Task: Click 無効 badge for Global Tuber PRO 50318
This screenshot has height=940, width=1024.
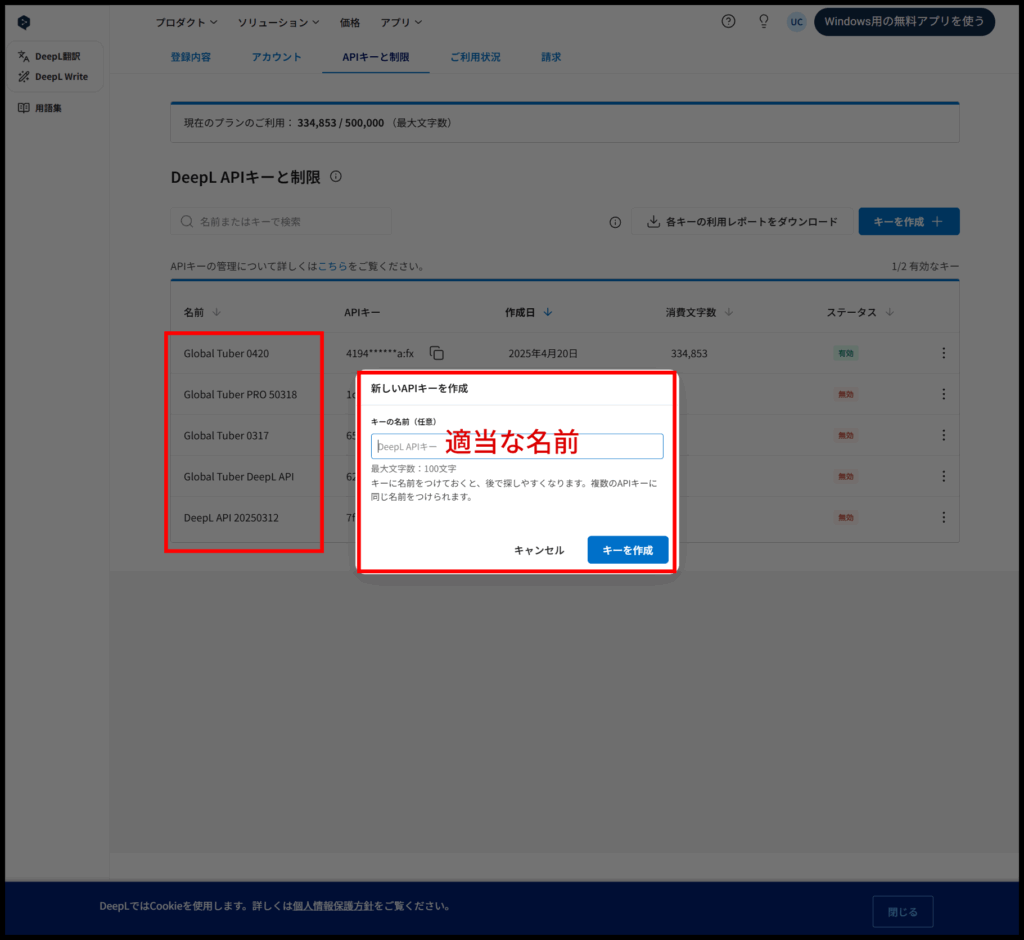Action: (846, 395)
